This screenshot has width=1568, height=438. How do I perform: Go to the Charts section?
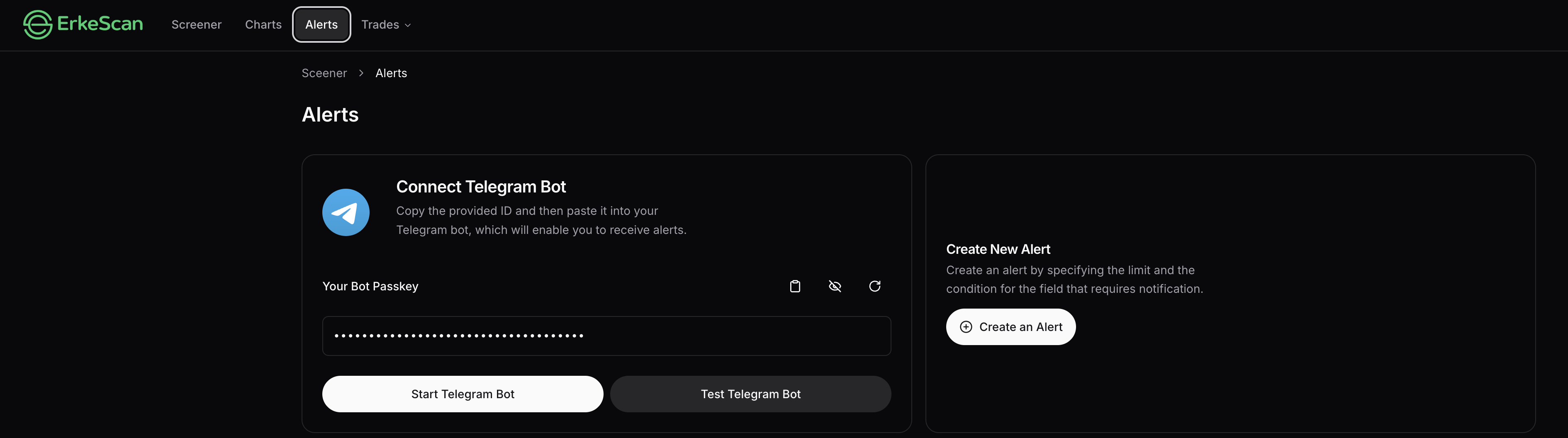[x=263, y=25]
